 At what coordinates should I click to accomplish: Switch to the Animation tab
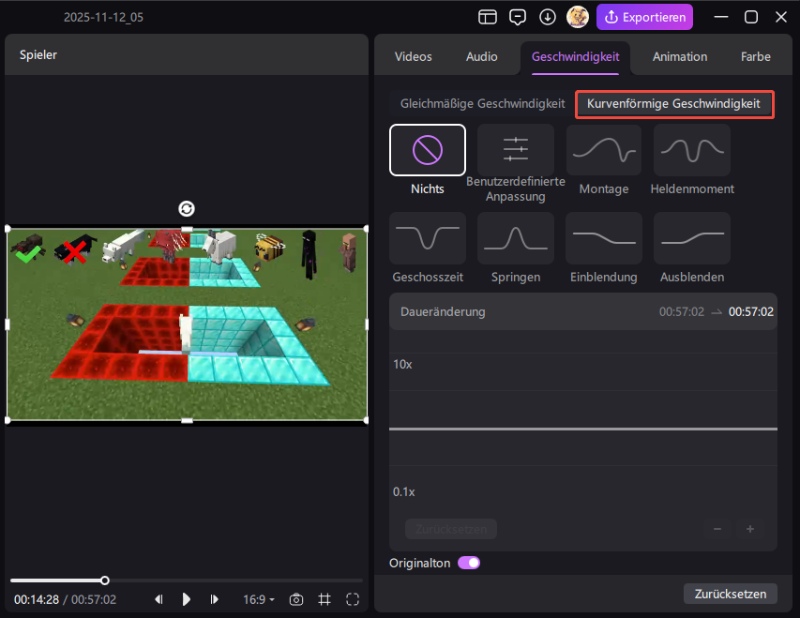point(679,57)
